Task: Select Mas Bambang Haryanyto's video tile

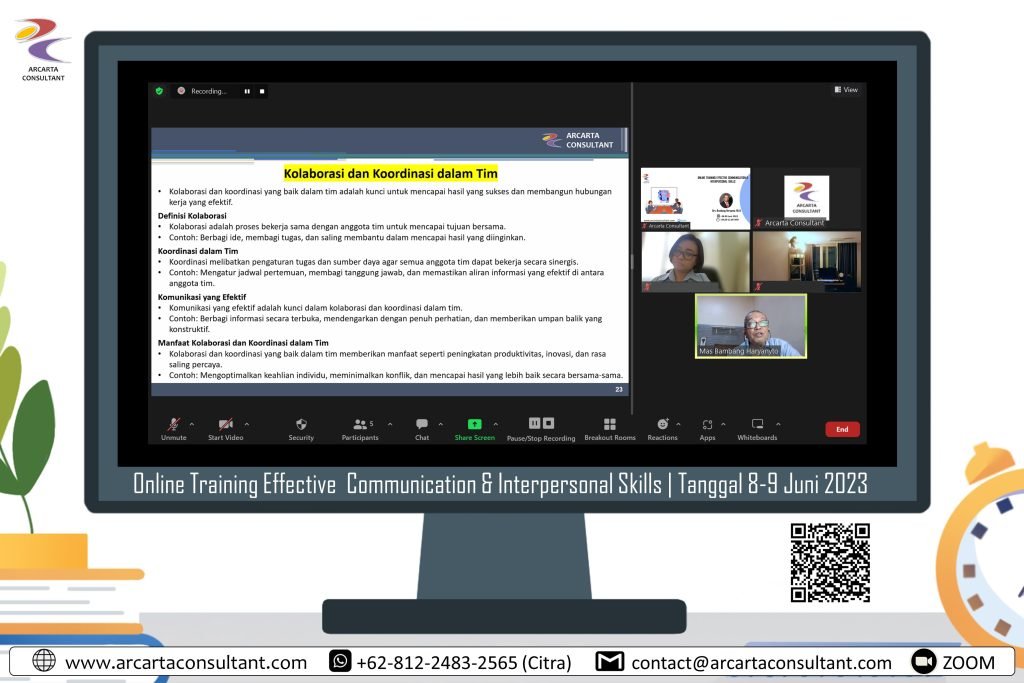Action: (x=751, y=325)
